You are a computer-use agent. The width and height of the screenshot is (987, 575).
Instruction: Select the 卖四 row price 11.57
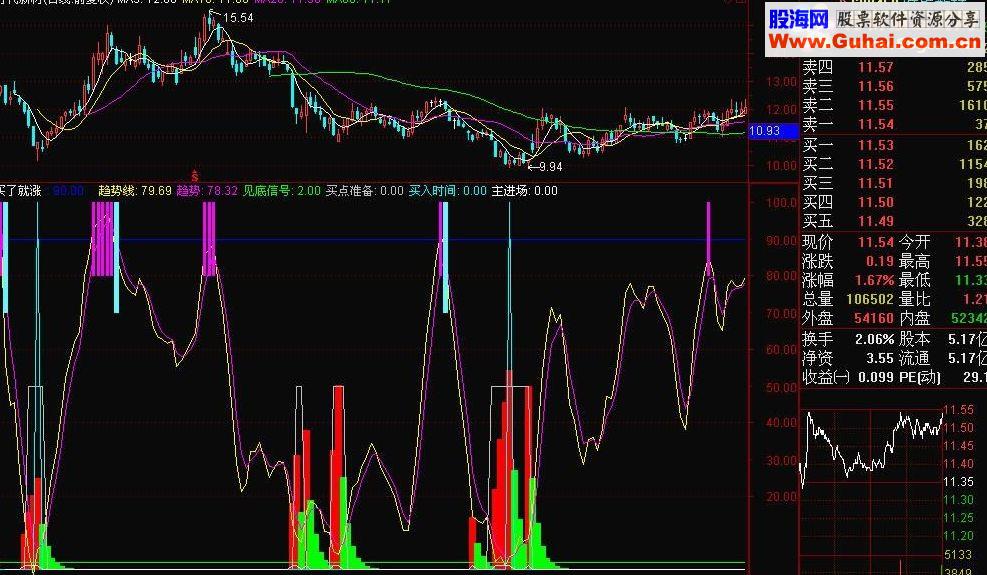[876, 67]
